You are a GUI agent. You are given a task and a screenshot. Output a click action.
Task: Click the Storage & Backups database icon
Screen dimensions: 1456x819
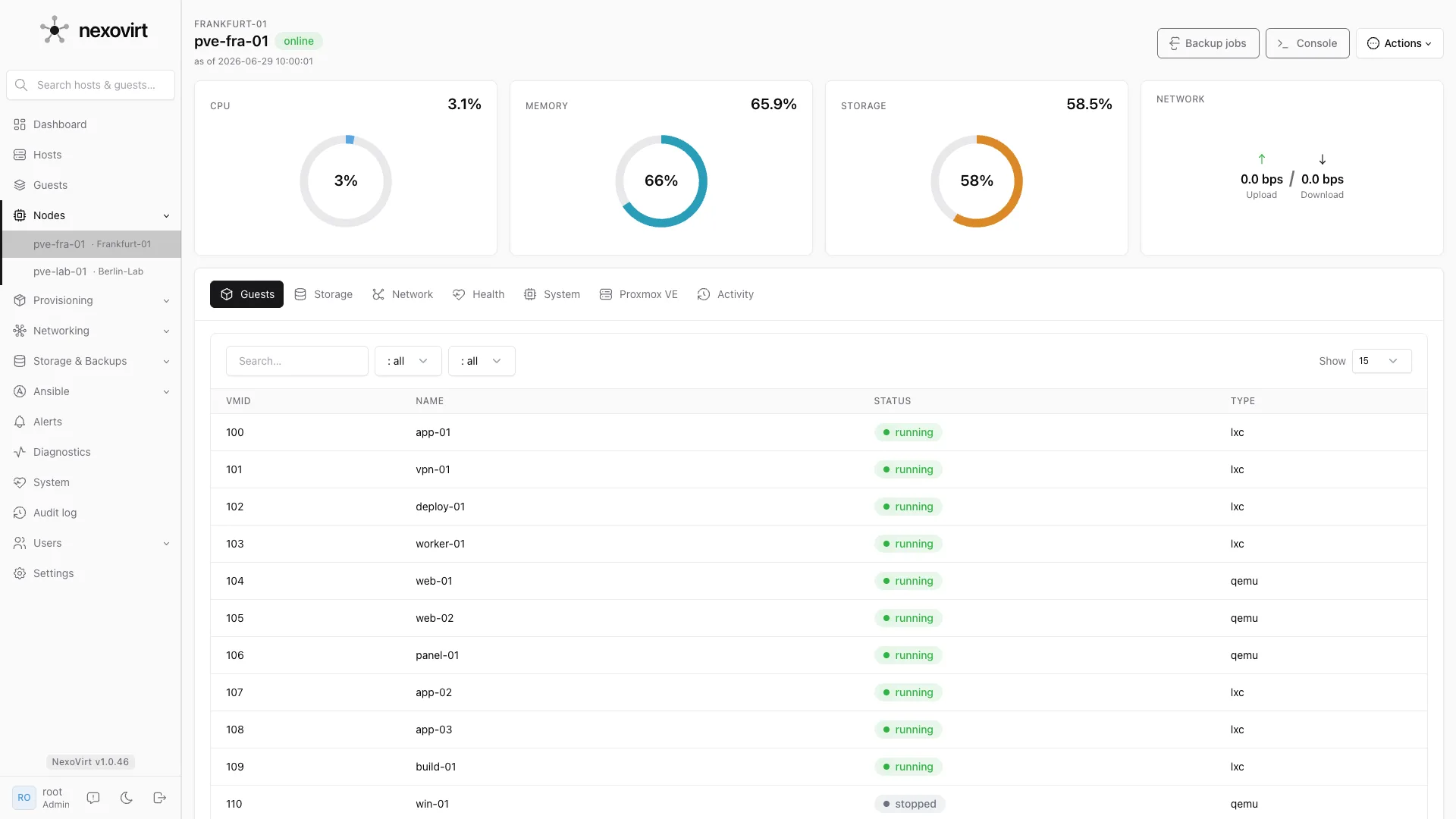[x=20, y=361]
